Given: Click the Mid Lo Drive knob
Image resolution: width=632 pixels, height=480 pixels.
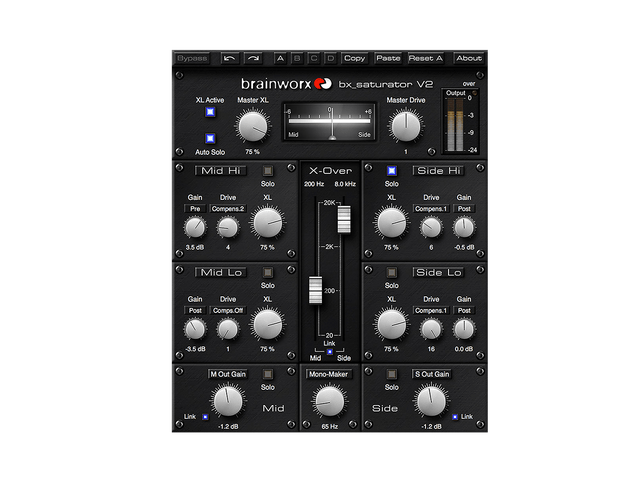Looking at the screenshot, I should (x=228, y=329).
